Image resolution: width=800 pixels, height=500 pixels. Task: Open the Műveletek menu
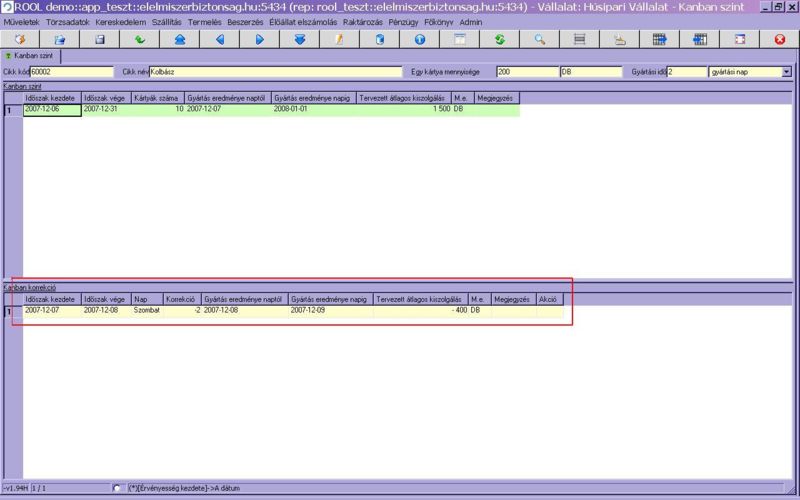pyautogui.click(x=21, y=22)
